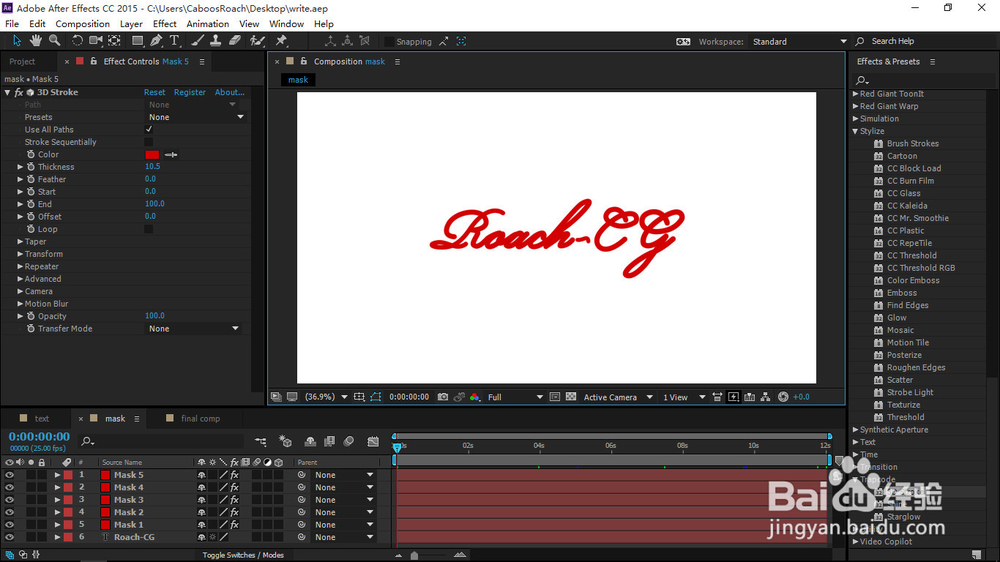This screenshot has height=562, width=1000.
Task: Select the Horizontal Type tool
Action: [174, 41]
